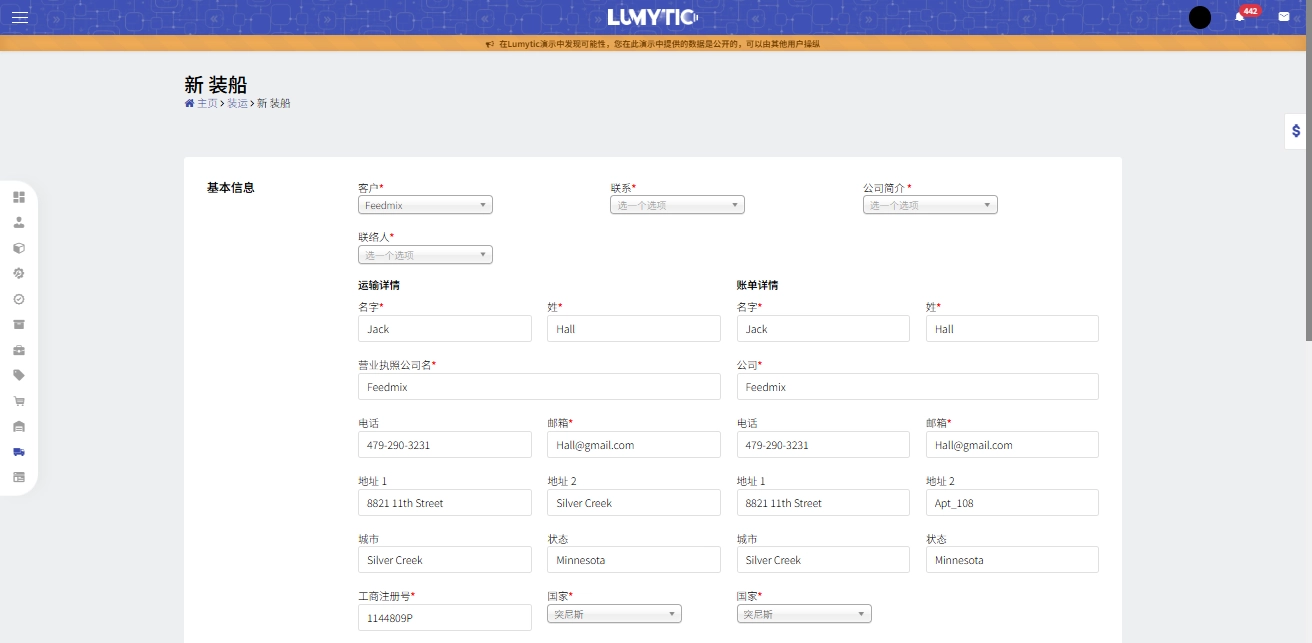Open the dashboard grid icon in sidebar

[19, 197]
